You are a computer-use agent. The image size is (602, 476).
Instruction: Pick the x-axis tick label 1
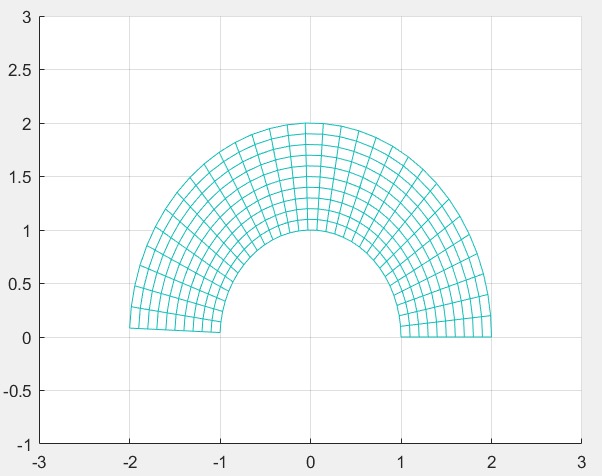[x=401, y=461]
